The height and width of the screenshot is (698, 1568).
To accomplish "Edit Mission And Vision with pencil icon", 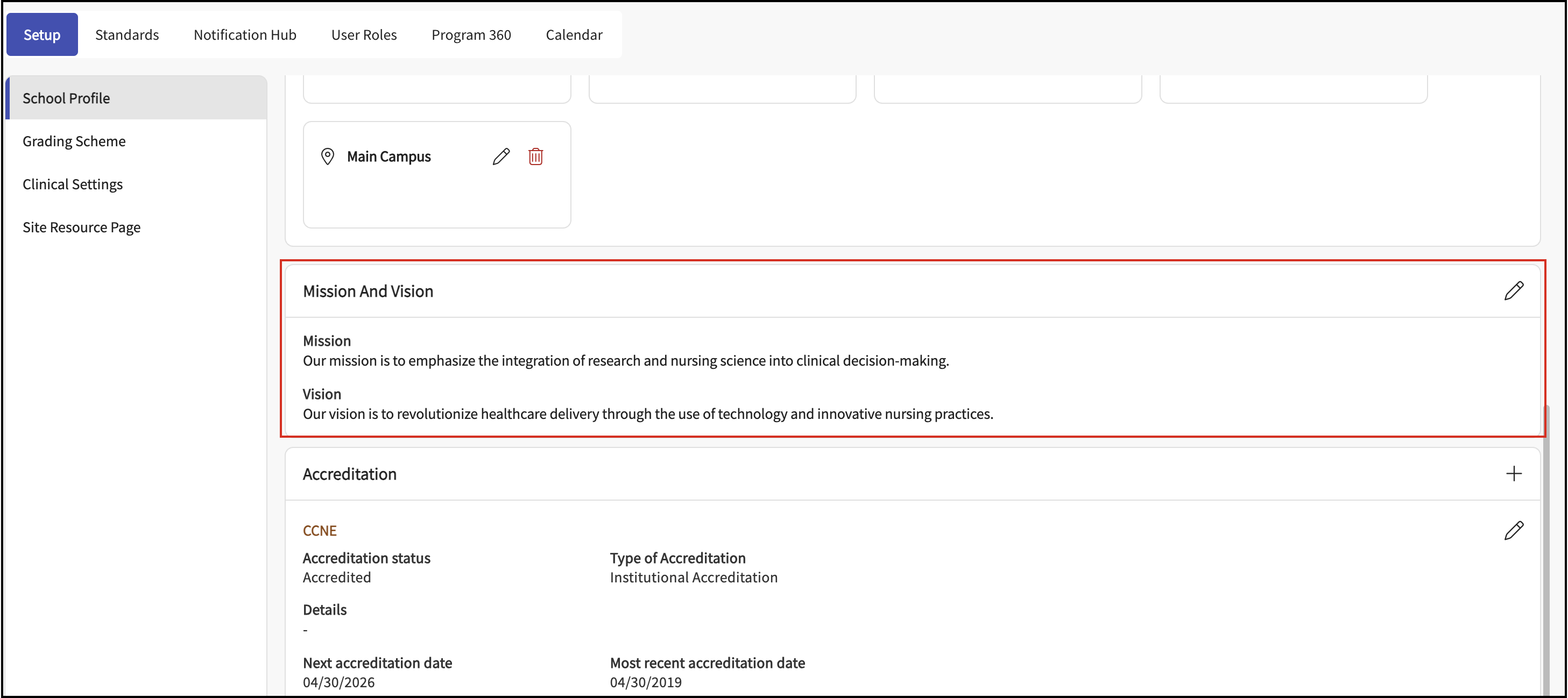I will point(1513,291).
